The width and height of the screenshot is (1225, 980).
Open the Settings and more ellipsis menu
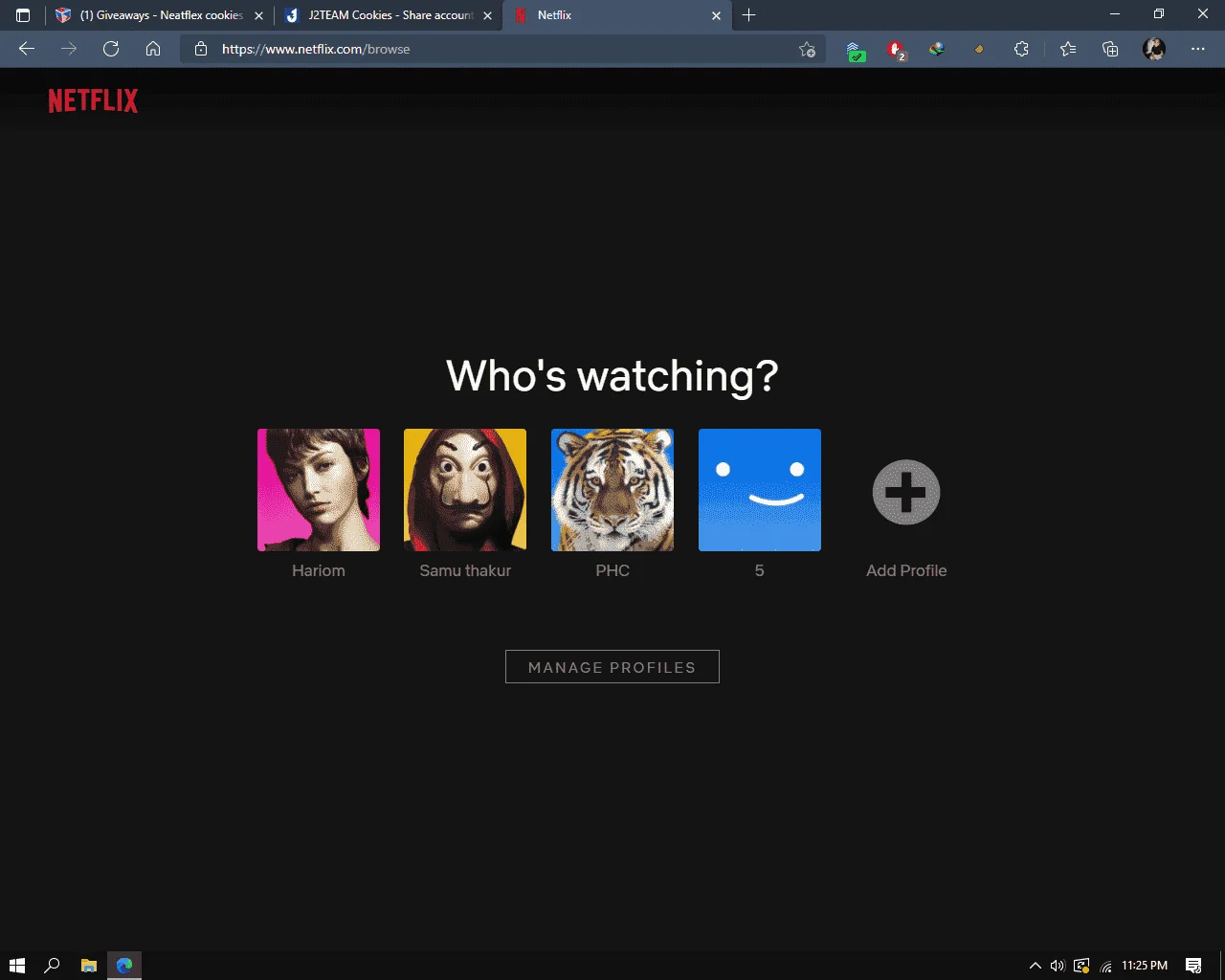tap(1198, 49)
